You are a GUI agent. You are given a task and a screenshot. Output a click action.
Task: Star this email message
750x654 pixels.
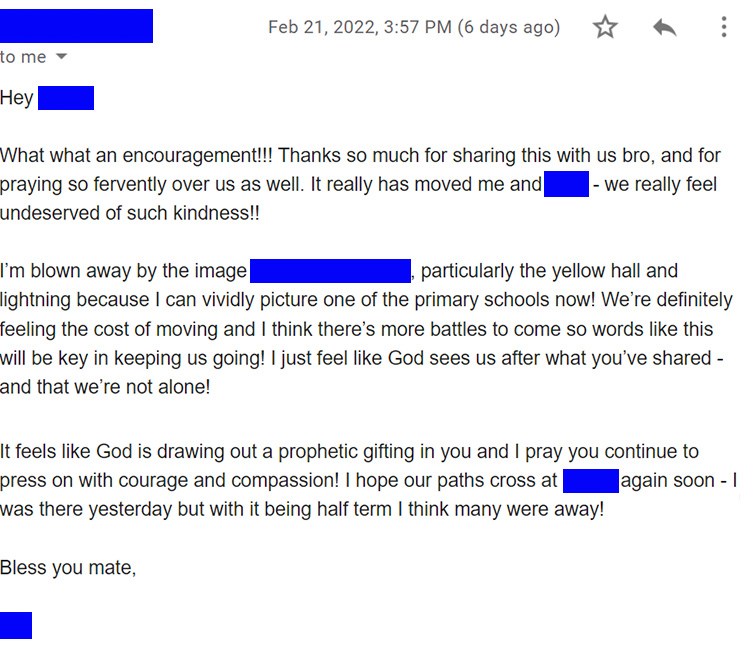click(605, 27)
